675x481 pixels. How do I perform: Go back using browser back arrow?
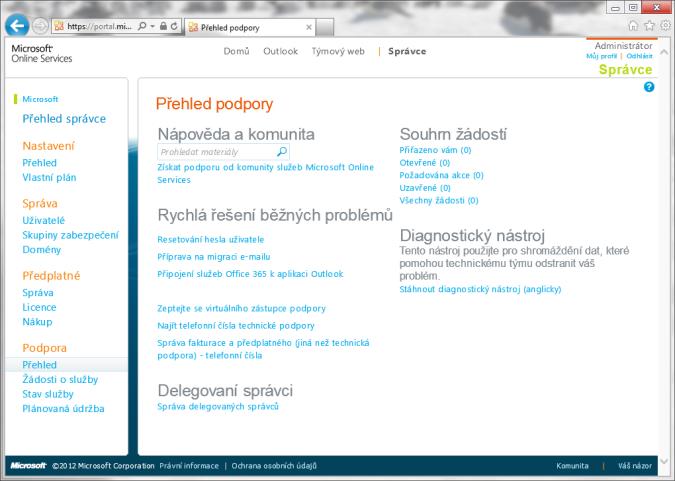[x=17, y=26]
